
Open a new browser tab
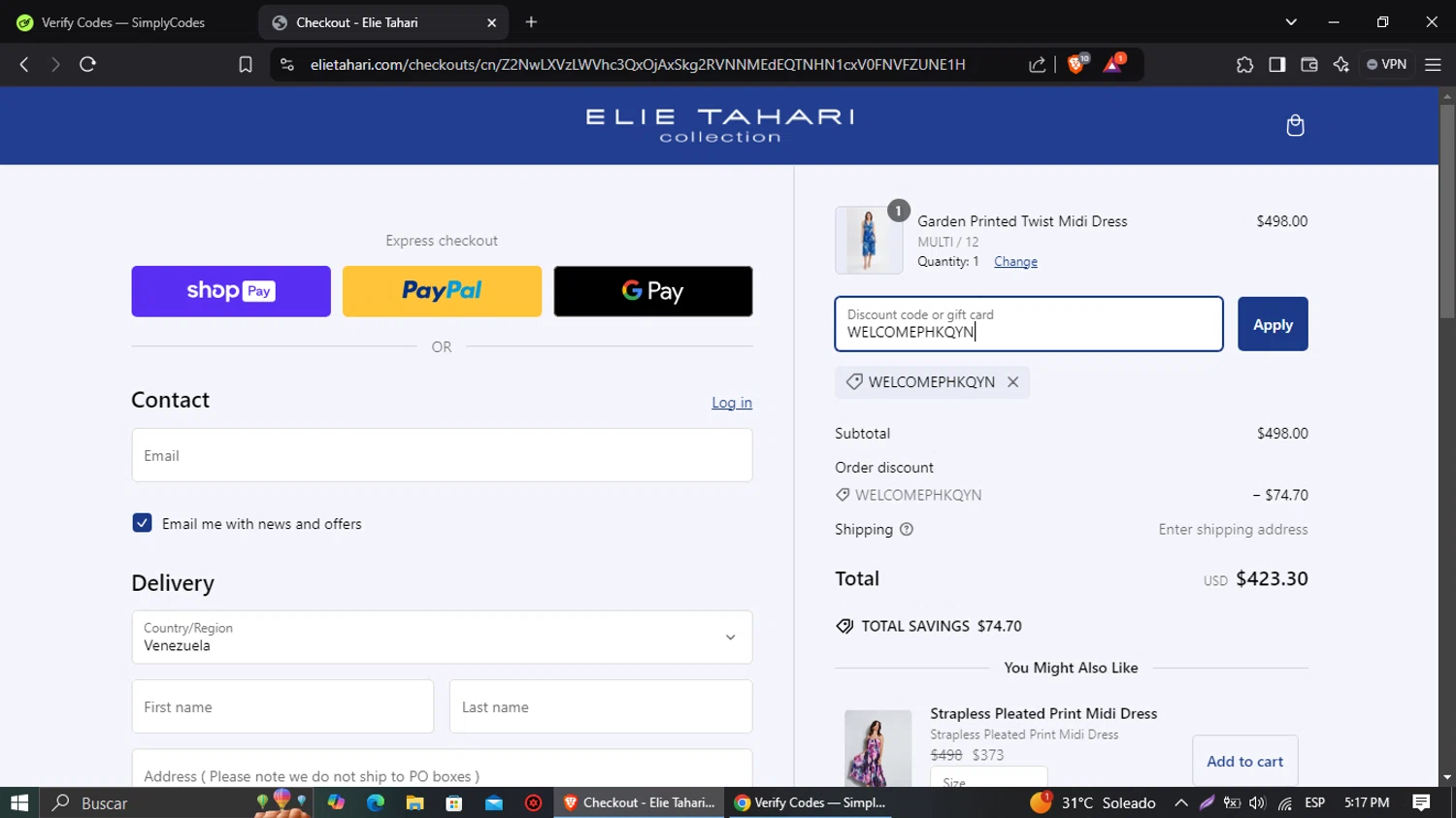coord(531,22)
